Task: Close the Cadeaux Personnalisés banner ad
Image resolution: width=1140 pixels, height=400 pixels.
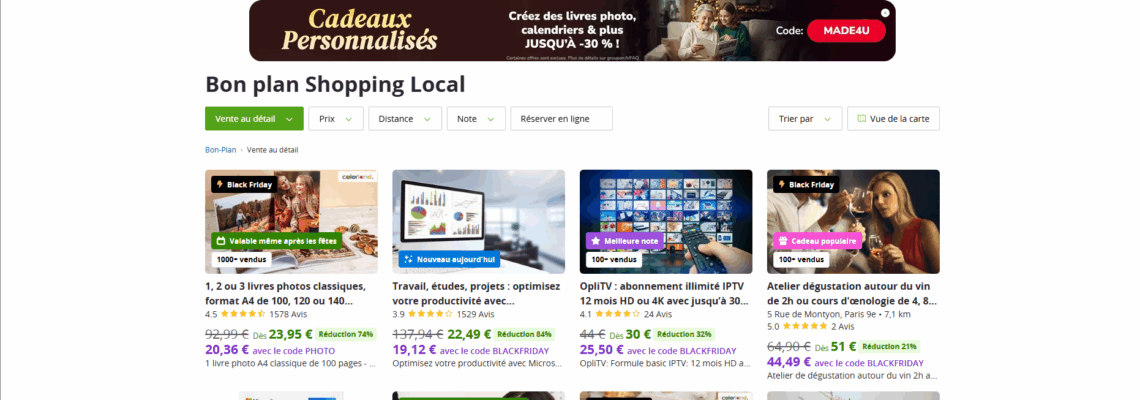Action: pos(885,12)
